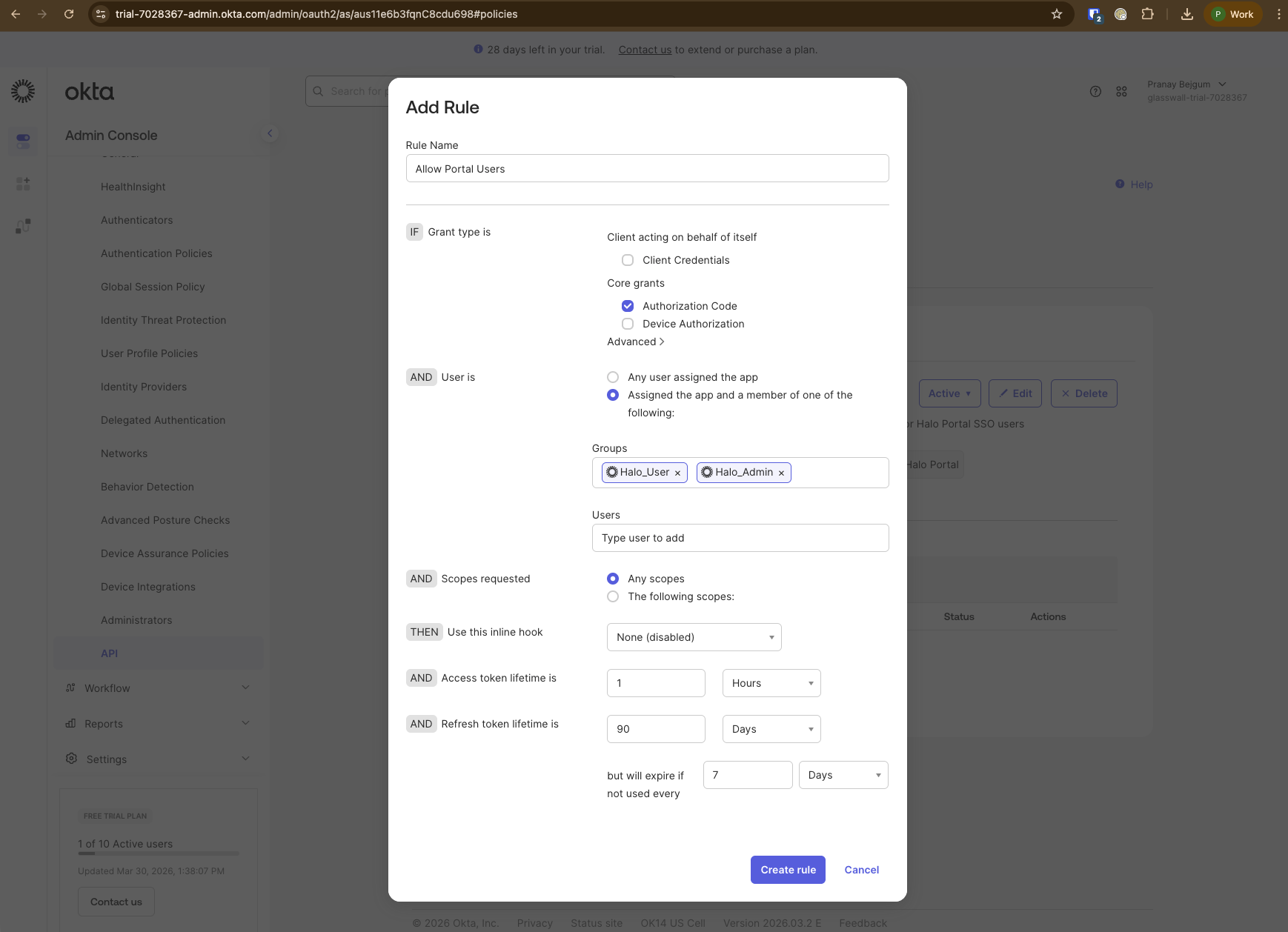The image size is (1288, 932).
Task: Click the Users type-to-add field
Action: [x=740, y=538]
